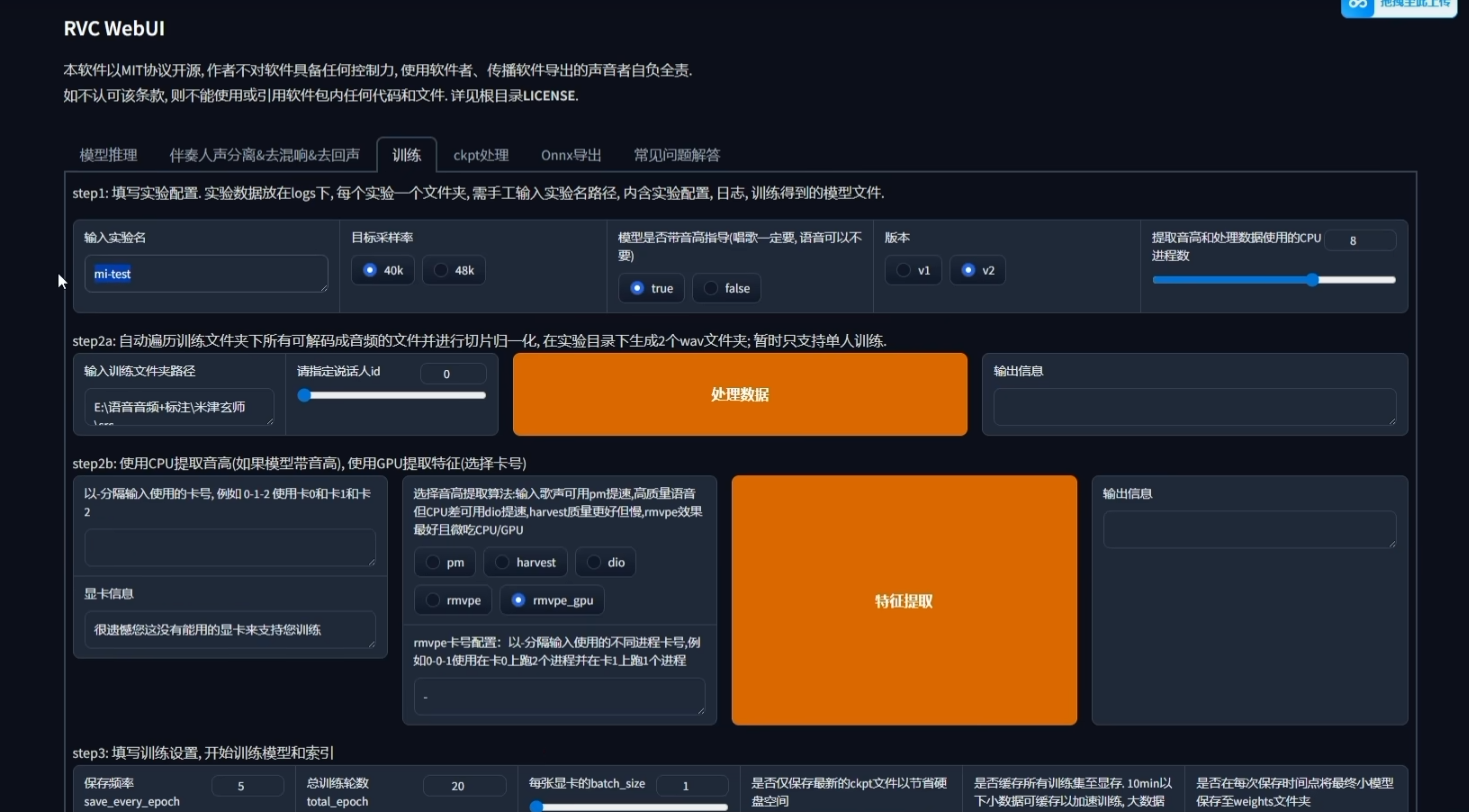The width and height of the screenshot is (1469, 812).
Task: Click the GPU card index input field
Action: (230, 548)
